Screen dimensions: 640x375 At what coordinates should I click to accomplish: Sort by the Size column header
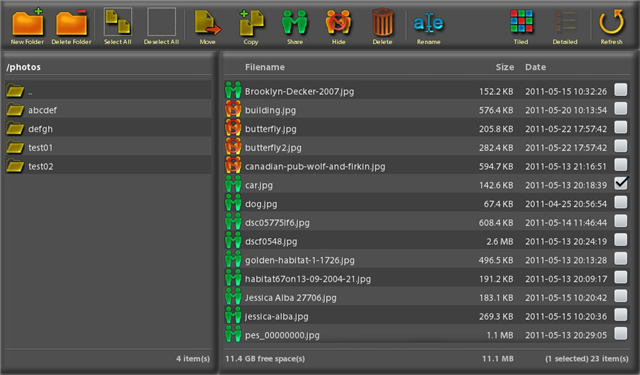(x=504, y=67)
